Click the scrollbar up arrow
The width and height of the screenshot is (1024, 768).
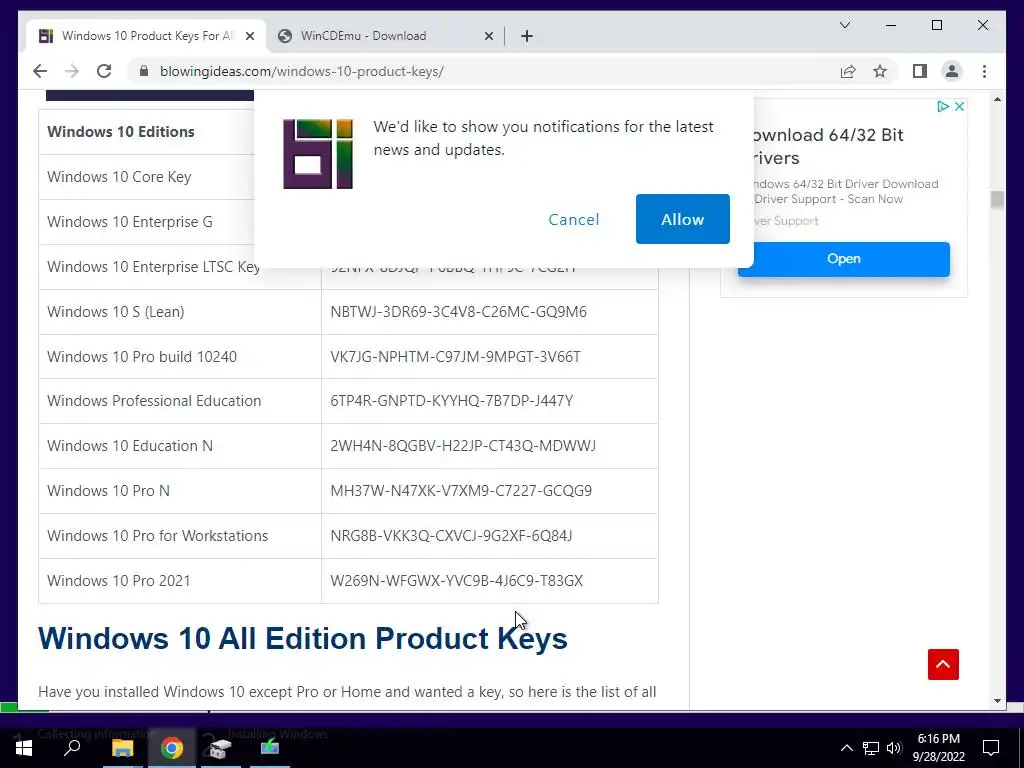point(997,99)
